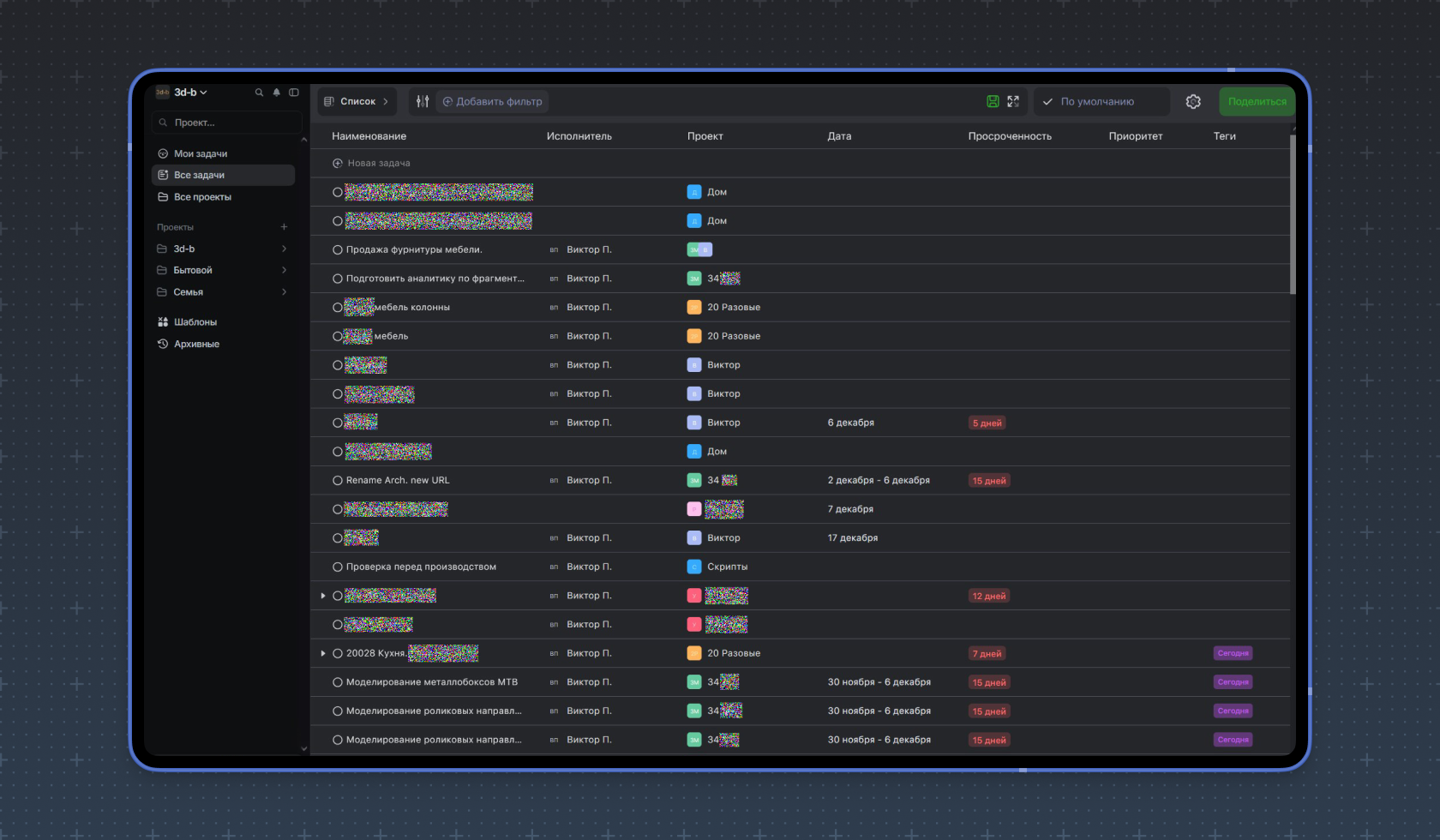Expand the 'Бытовой' project folder

(x=284, y=270)
